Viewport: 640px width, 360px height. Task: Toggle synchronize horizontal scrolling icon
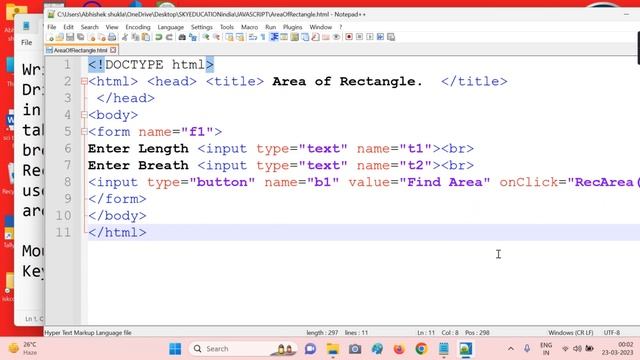(x=240, y=37)
